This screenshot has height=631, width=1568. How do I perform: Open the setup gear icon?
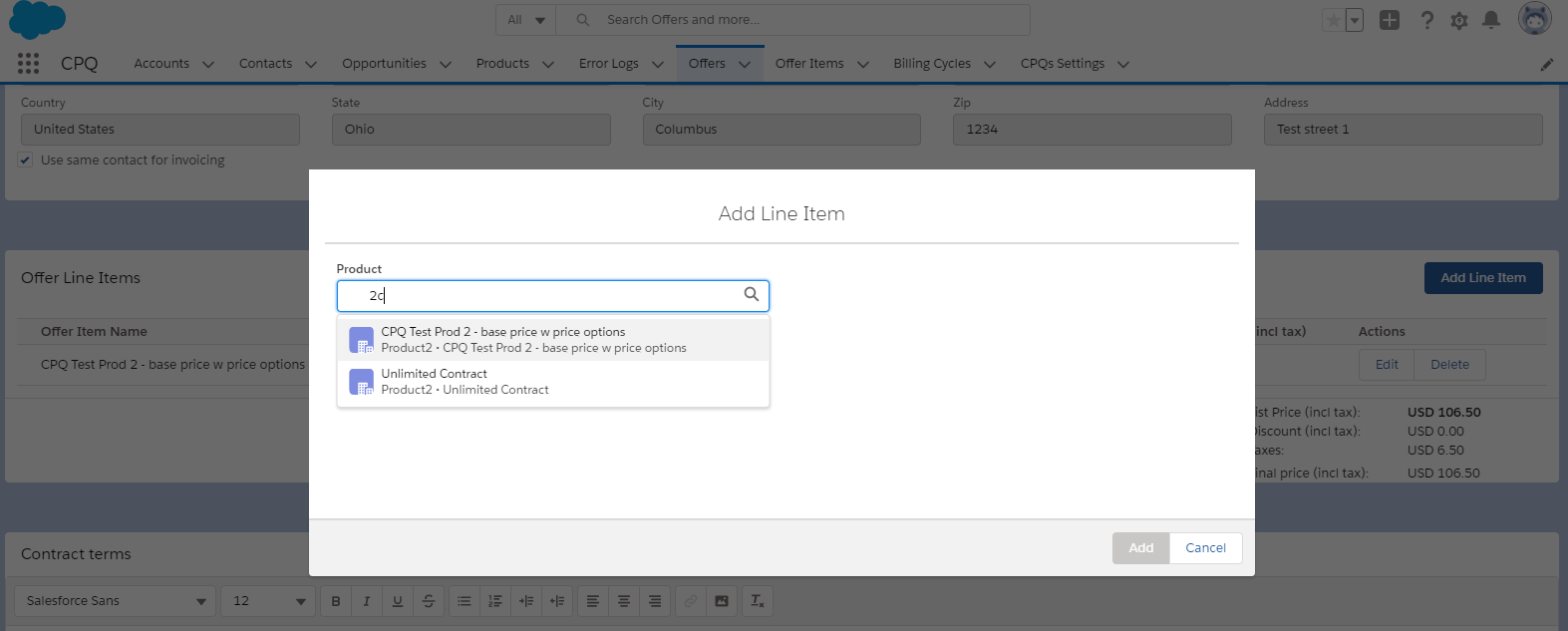[1459, 20]
